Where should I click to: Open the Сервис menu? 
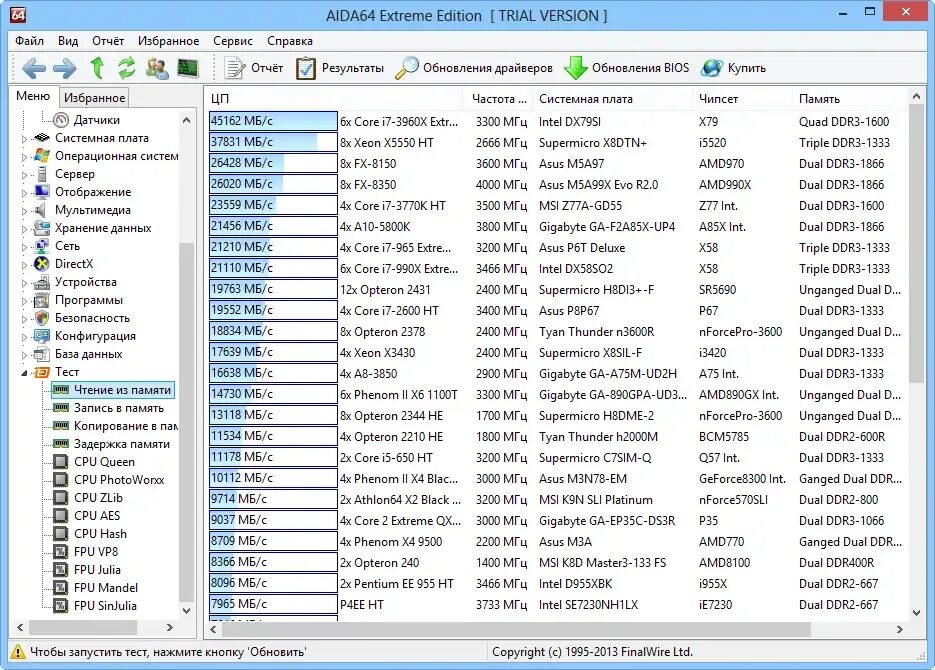pos(233,41)
